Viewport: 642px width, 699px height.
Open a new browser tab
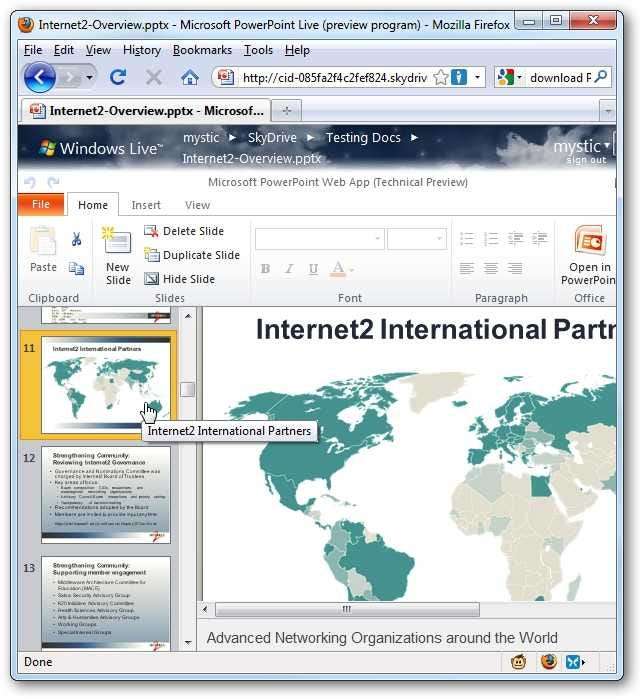coord(286,111)
